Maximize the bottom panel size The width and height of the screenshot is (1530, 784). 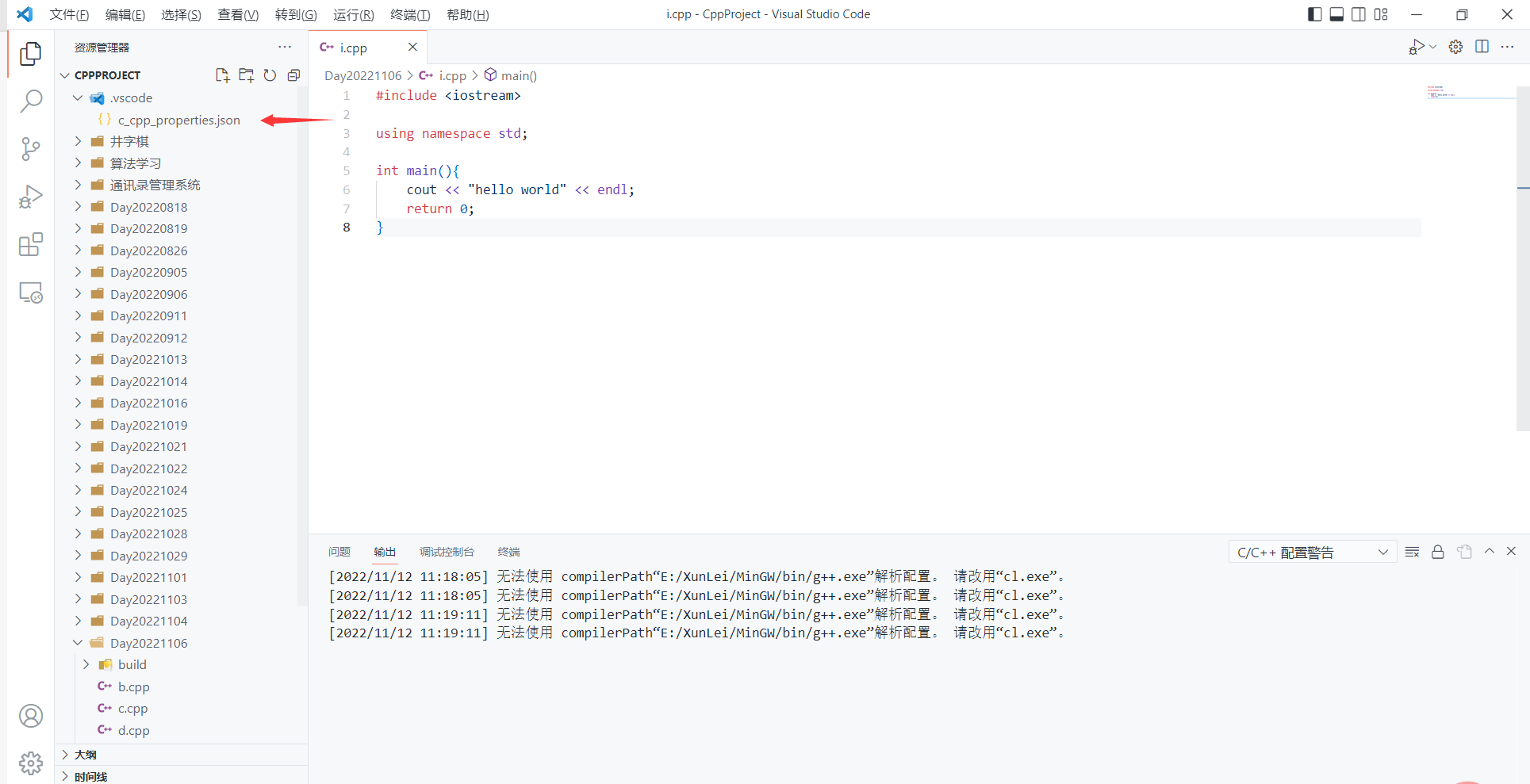(x=1490, y=551)
